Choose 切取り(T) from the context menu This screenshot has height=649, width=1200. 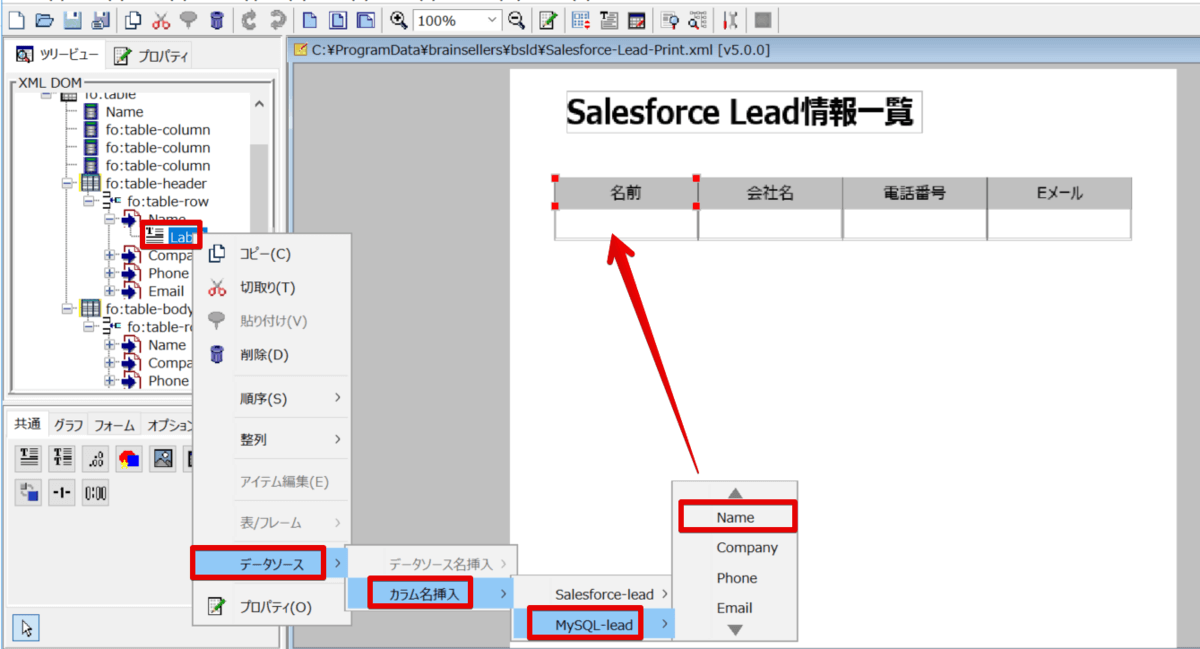273,288
